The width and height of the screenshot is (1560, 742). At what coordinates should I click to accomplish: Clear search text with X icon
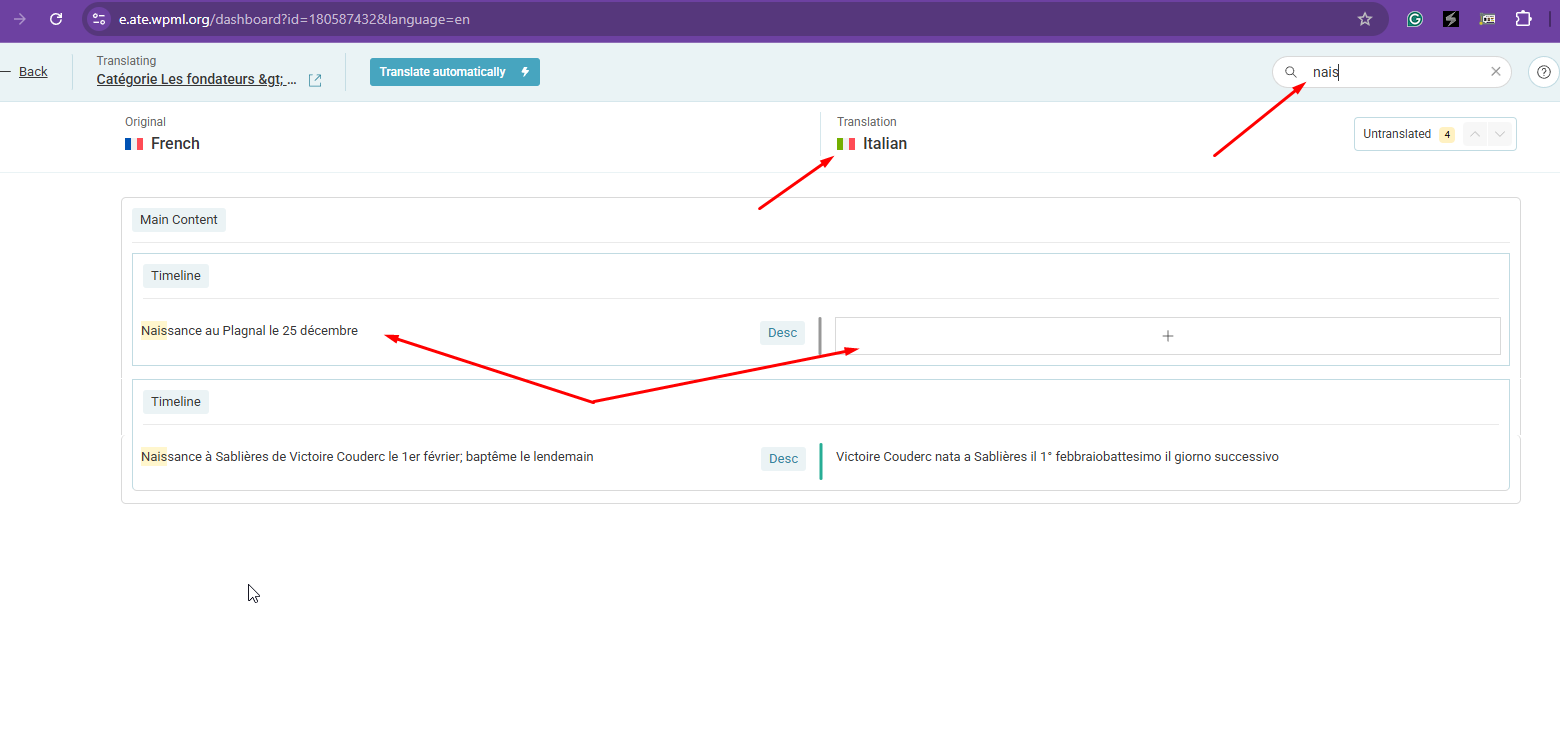click(x=1495, y=72)
